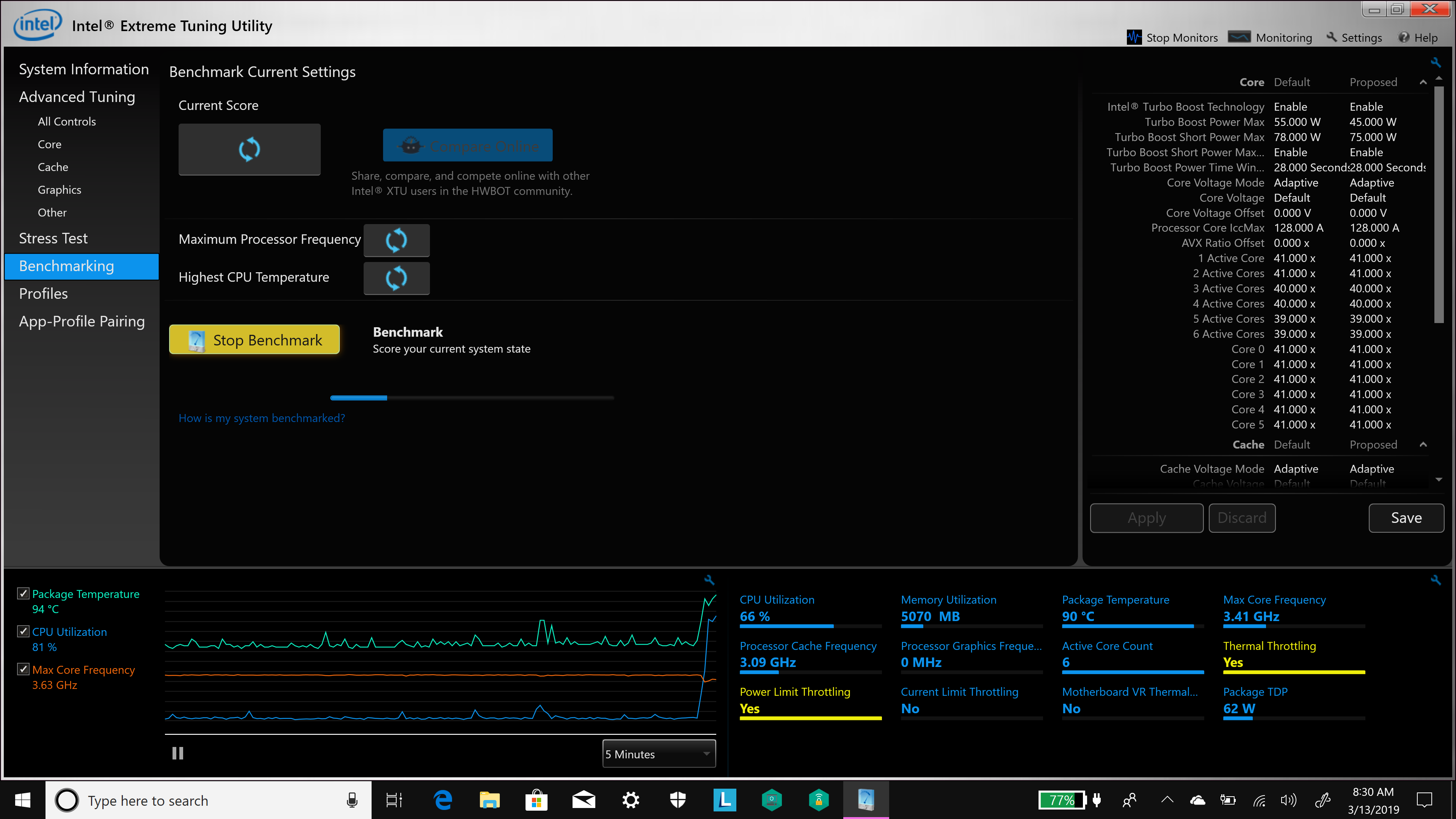The width and height of the screenshot is (1456, 819).
Task: Pause the monitoring graph
Action: tap(177, 753)
